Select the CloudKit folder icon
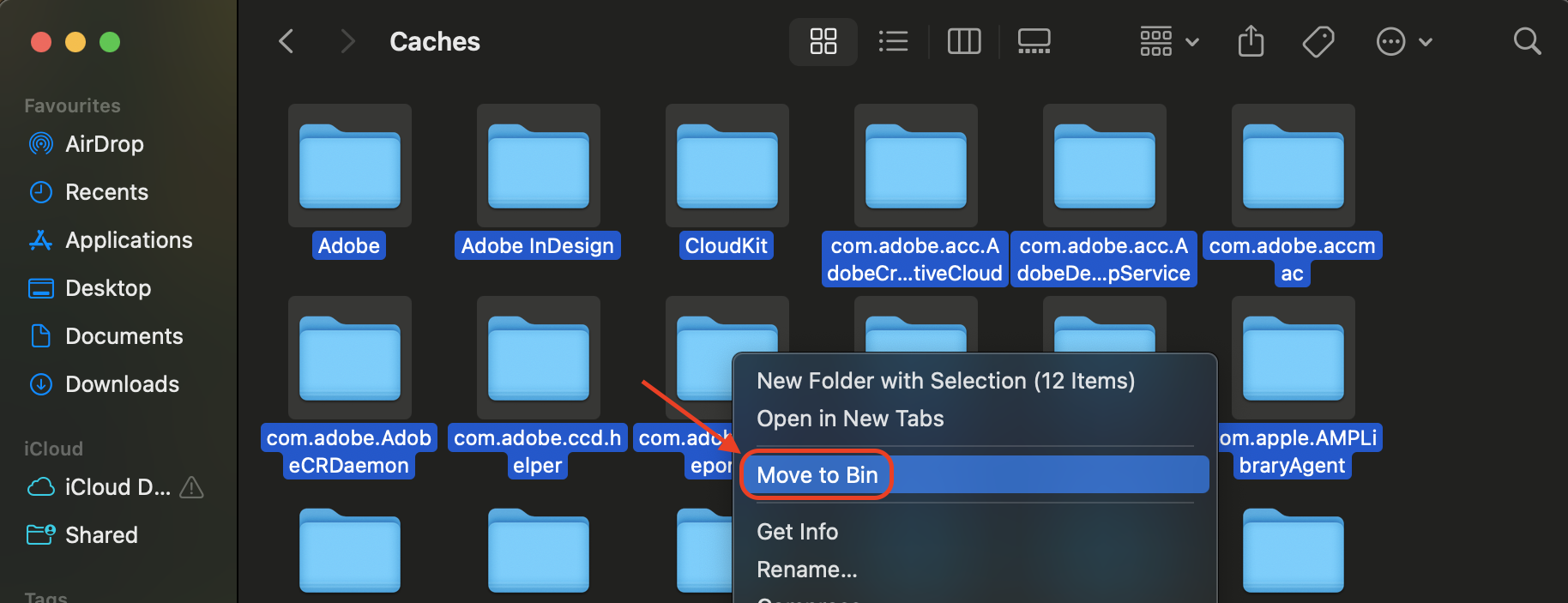Image resolution: width=1568 pixels, height=603 pixels. click(727, 166)
